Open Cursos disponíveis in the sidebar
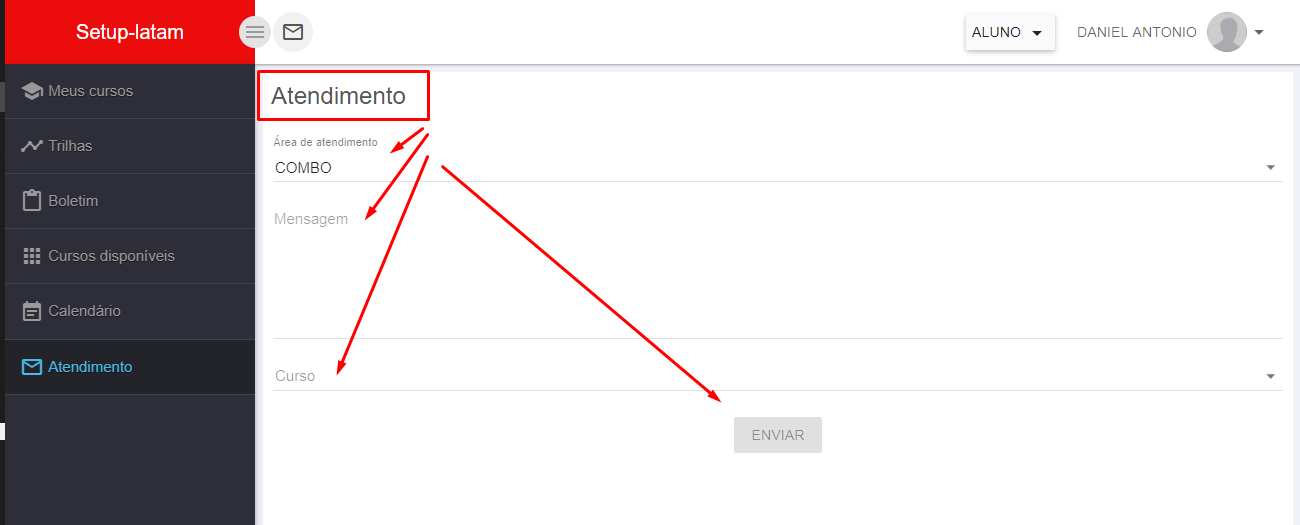 [130, 256]
